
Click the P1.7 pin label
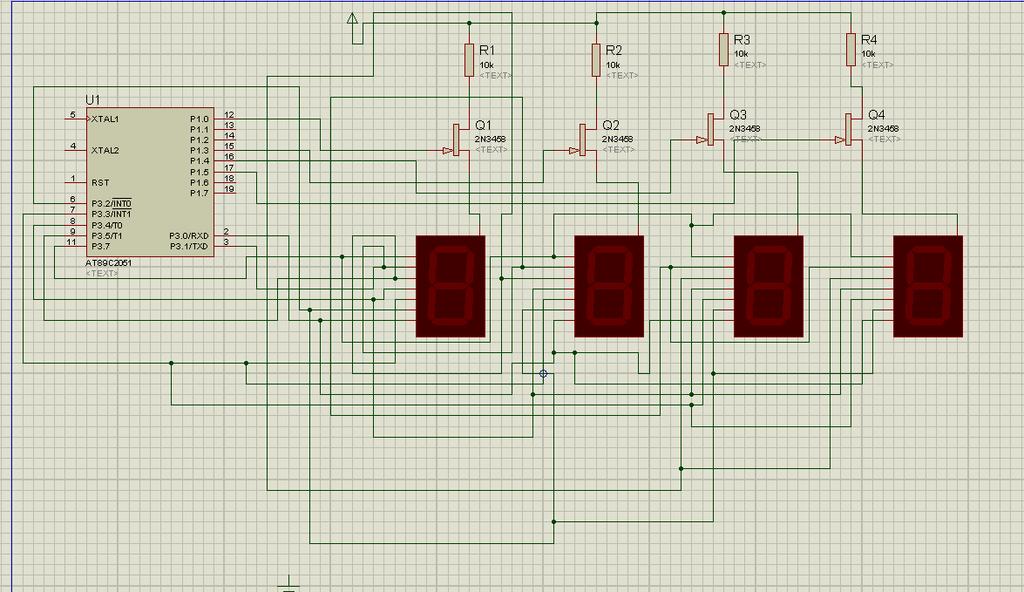coord(199,193)
